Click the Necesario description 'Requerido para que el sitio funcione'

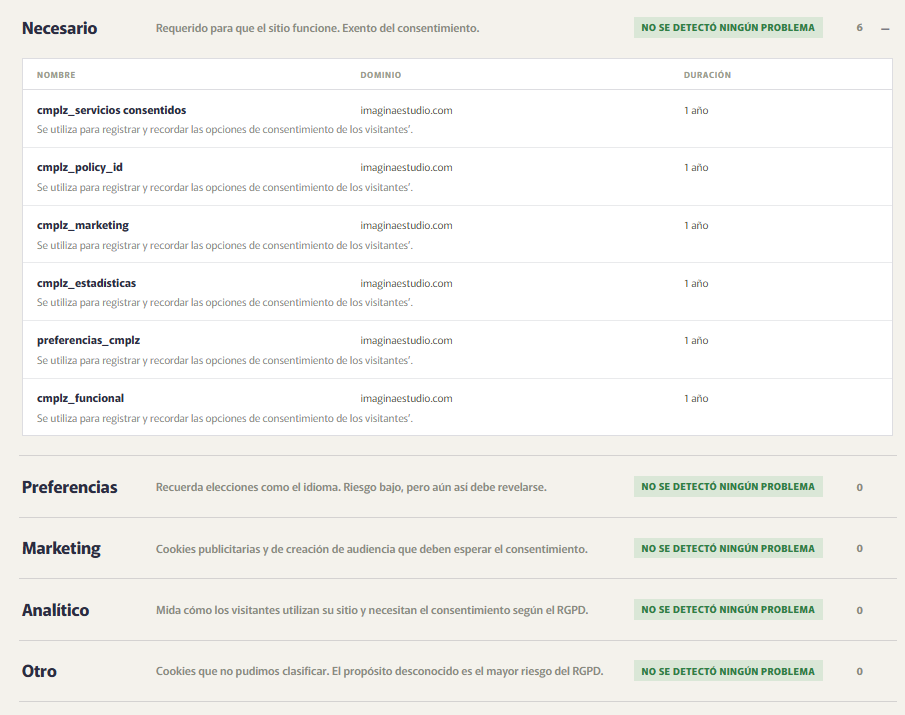[317, 28]
